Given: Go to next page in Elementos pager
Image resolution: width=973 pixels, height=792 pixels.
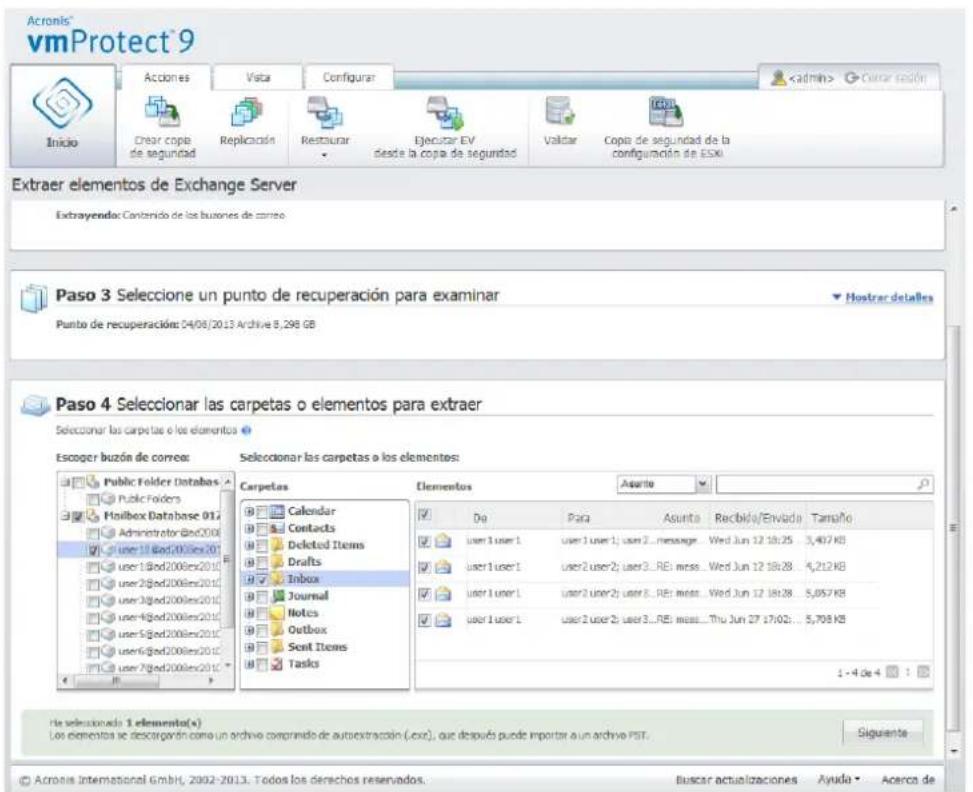Looking at the screenshot, I should [x=923, y=672].
